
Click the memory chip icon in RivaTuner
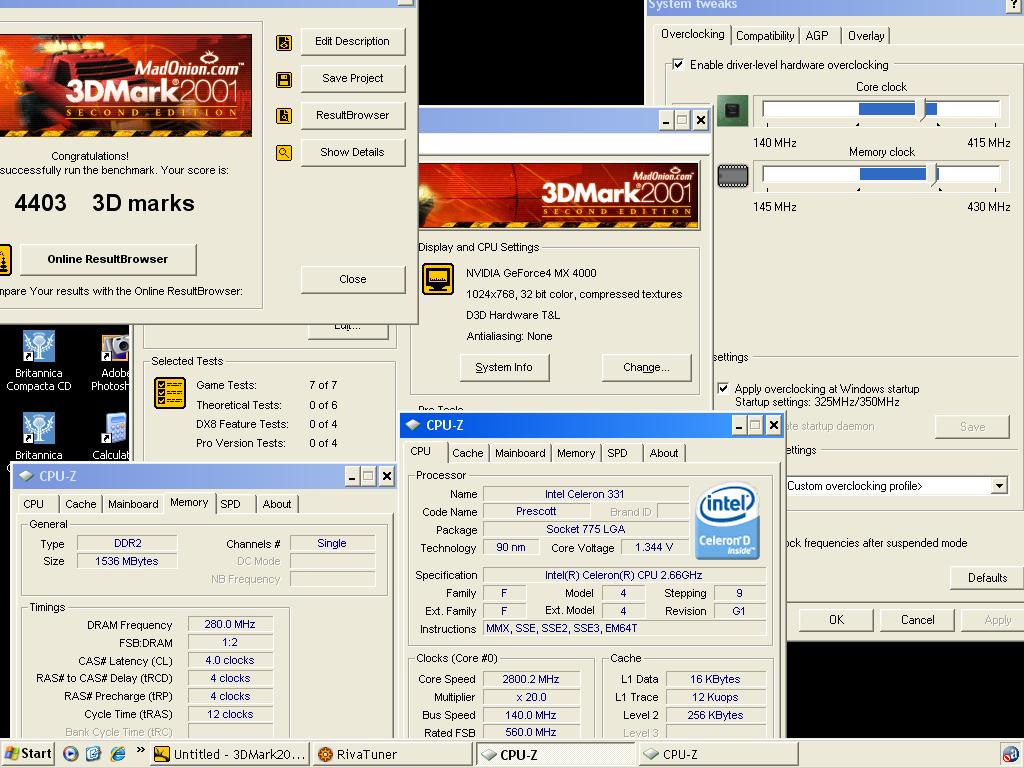click(x=733, y=176)
